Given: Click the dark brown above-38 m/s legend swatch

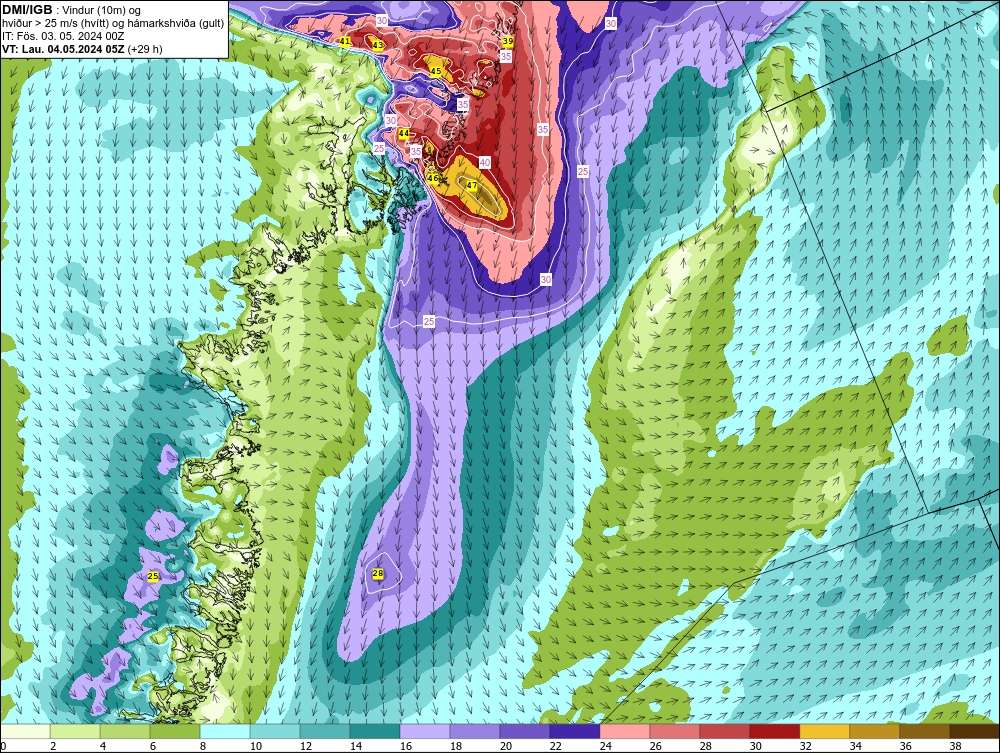Looking at the screenshot, I should click(x=974, y=731).
